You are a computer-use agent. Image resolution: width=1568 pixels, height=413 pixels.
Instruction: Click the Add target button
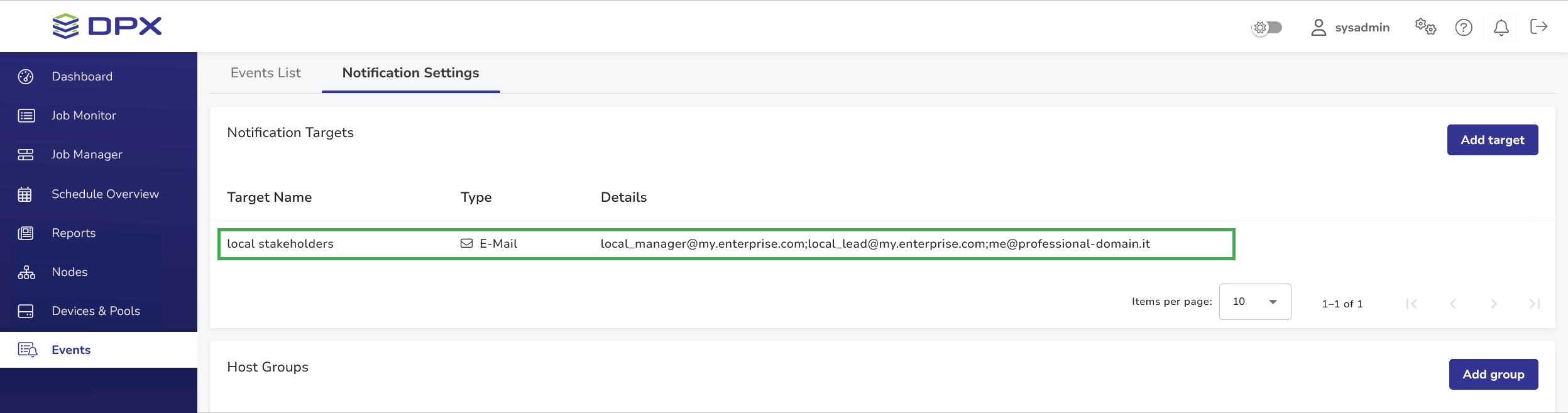tap(1492, 140)
